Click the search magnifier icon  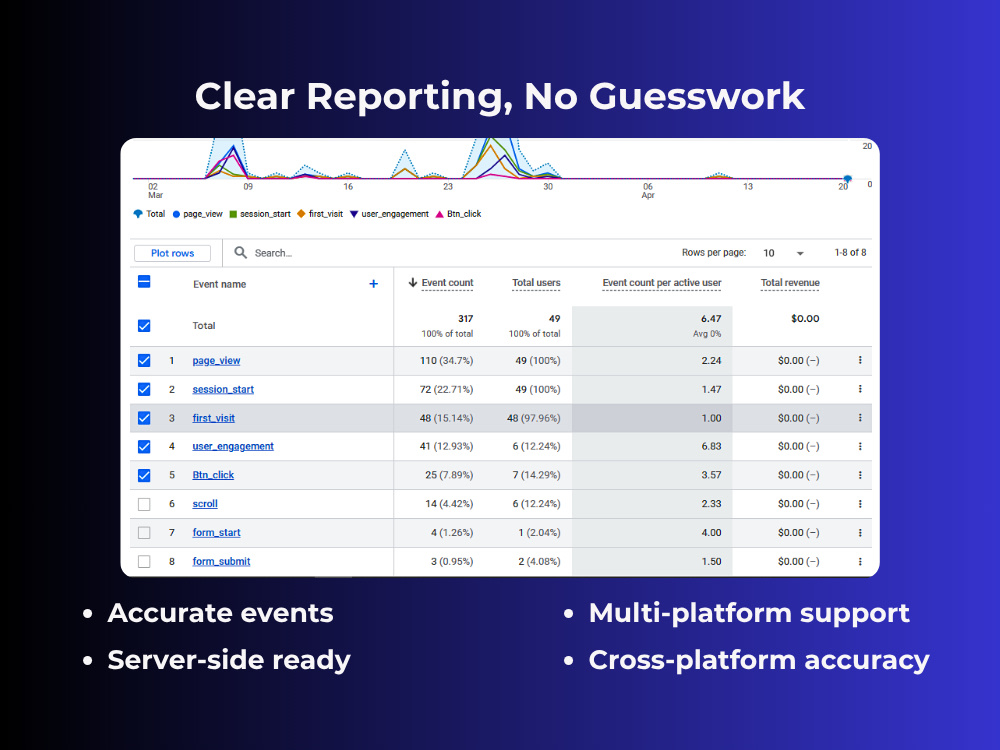[x=240, y=253]
